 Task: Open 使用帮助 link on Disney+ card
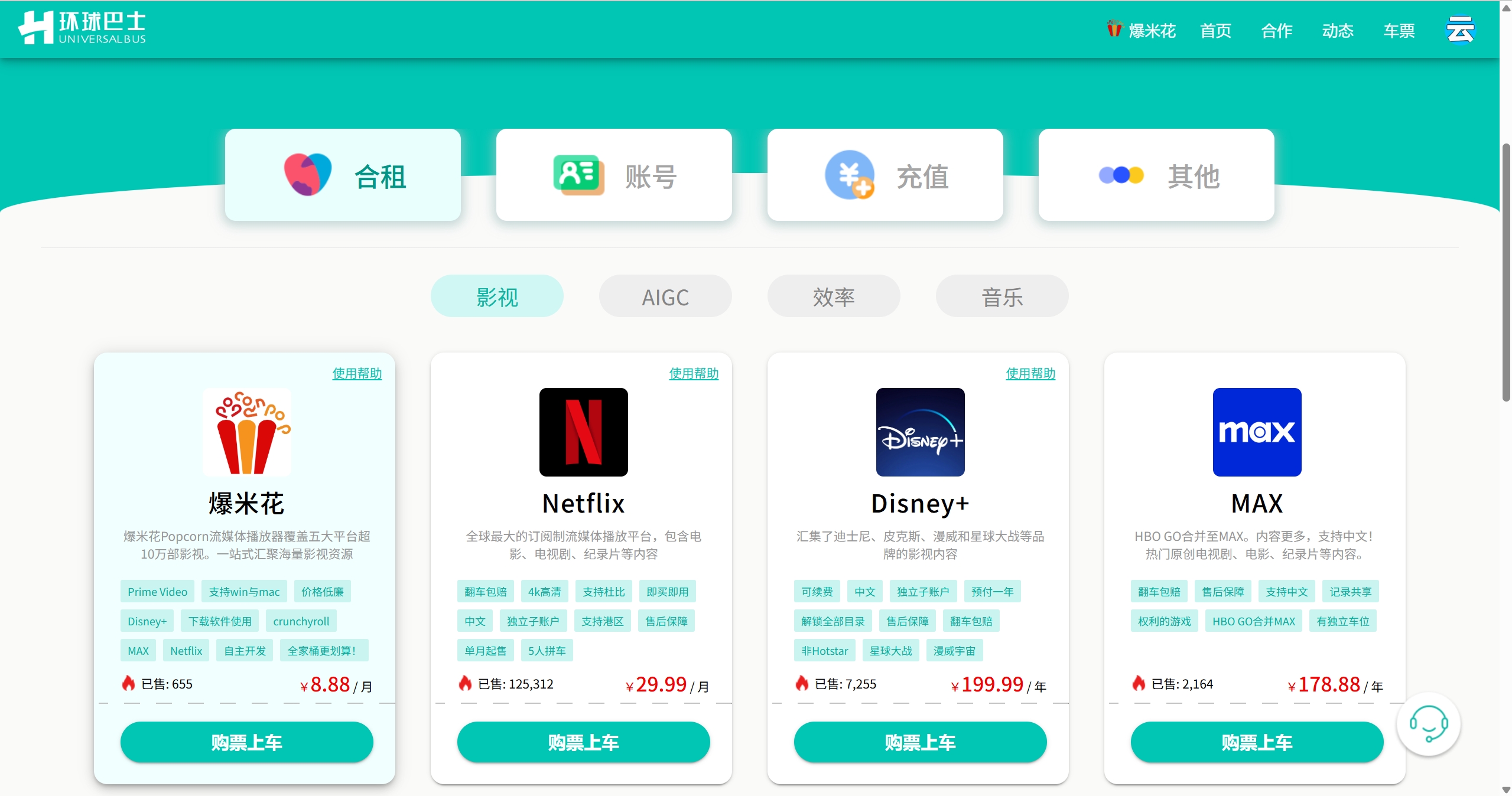[1030, 373]
